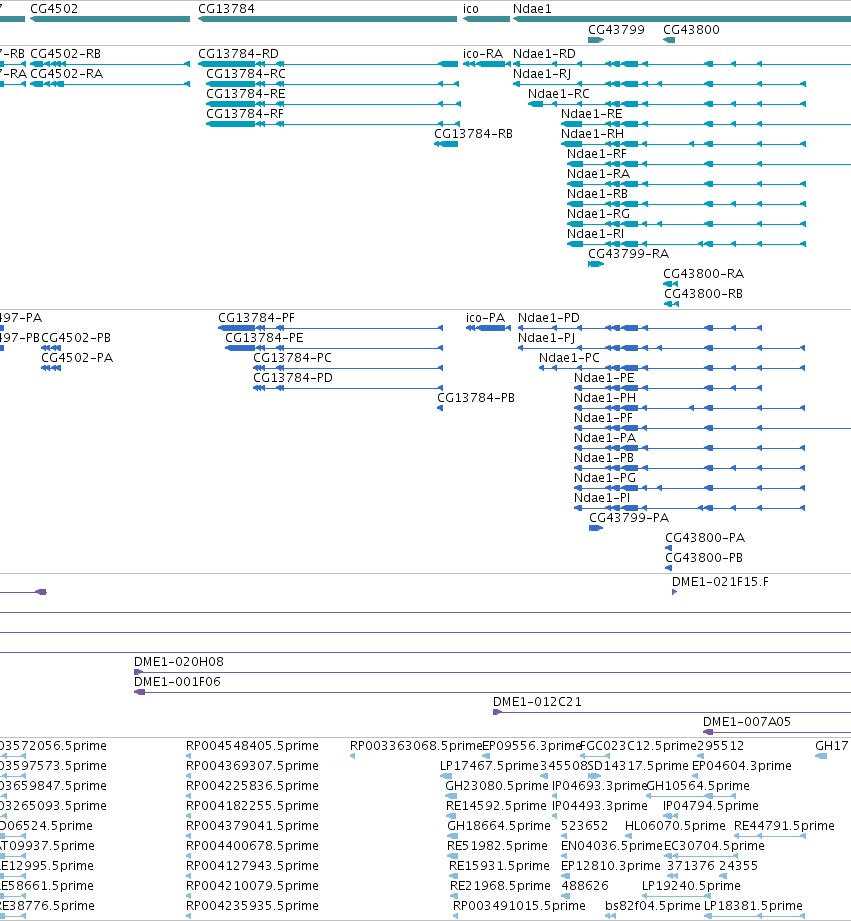Select the CG43800 gene label
The height and width of the screenshot is (921, 851).
(x=691, y=29)
